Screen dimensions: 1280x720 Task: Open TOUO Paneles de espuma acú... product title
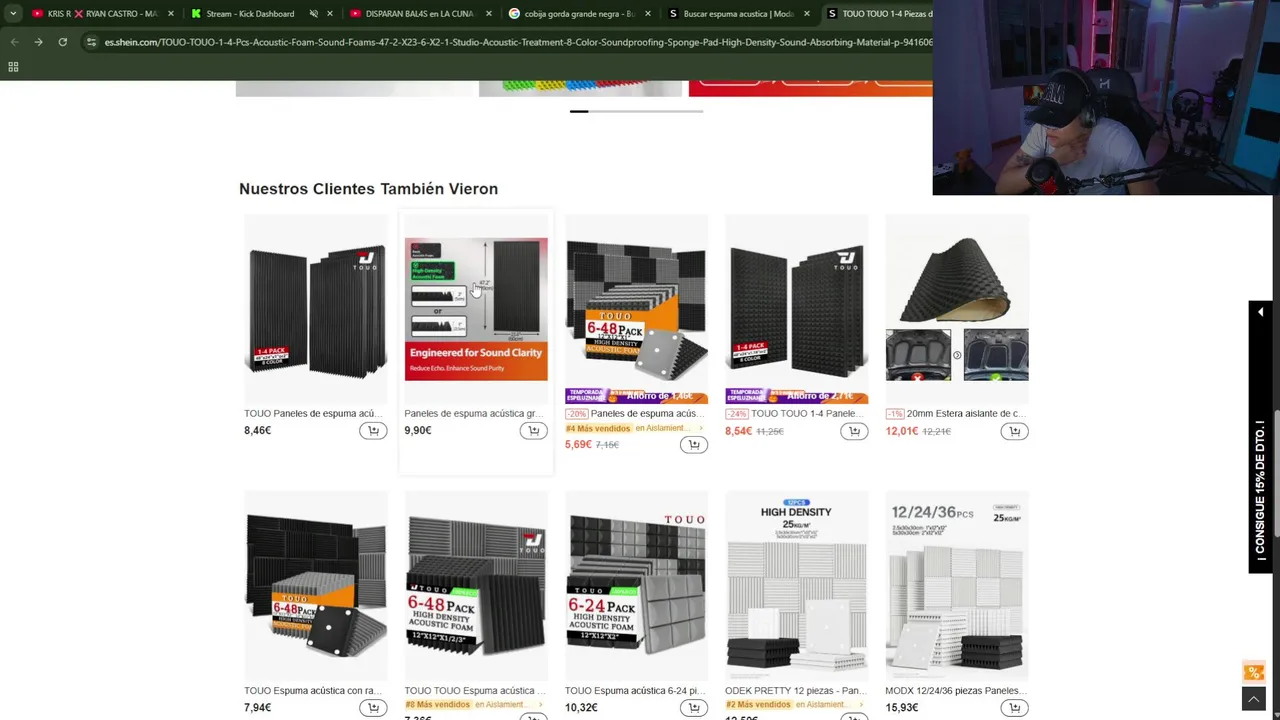[x=313, y=413]
